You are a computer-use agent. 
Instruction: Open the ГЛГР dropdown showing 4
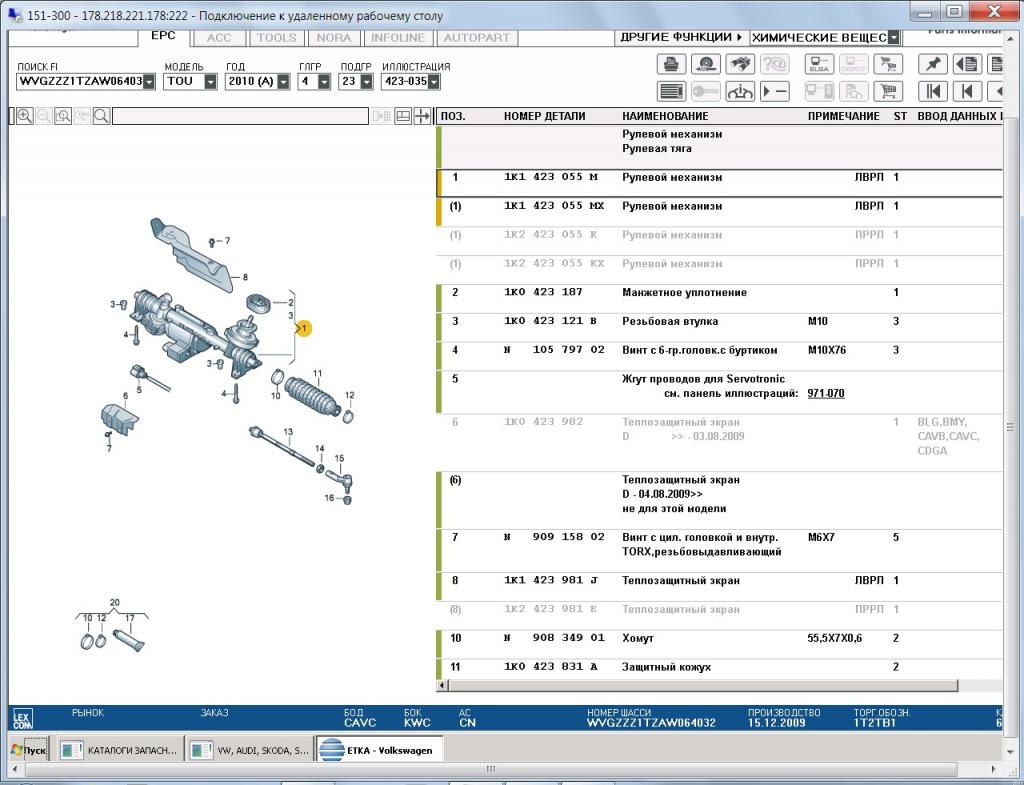point(324,82)
